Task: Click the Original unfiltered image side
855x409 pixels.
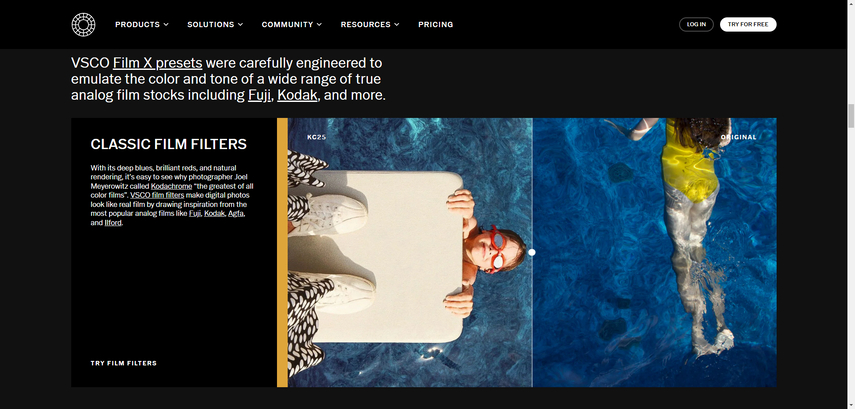Action: (x=654, y=252)
